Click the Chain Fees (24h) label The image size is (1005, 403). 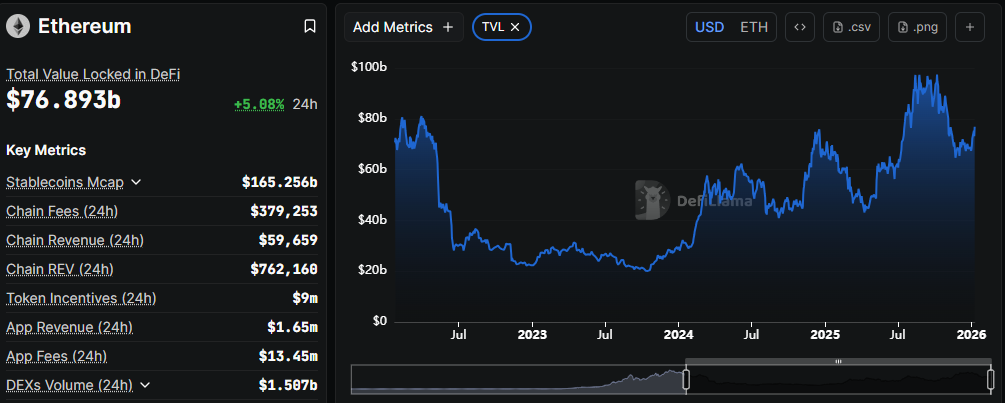[x=62, y=211]
